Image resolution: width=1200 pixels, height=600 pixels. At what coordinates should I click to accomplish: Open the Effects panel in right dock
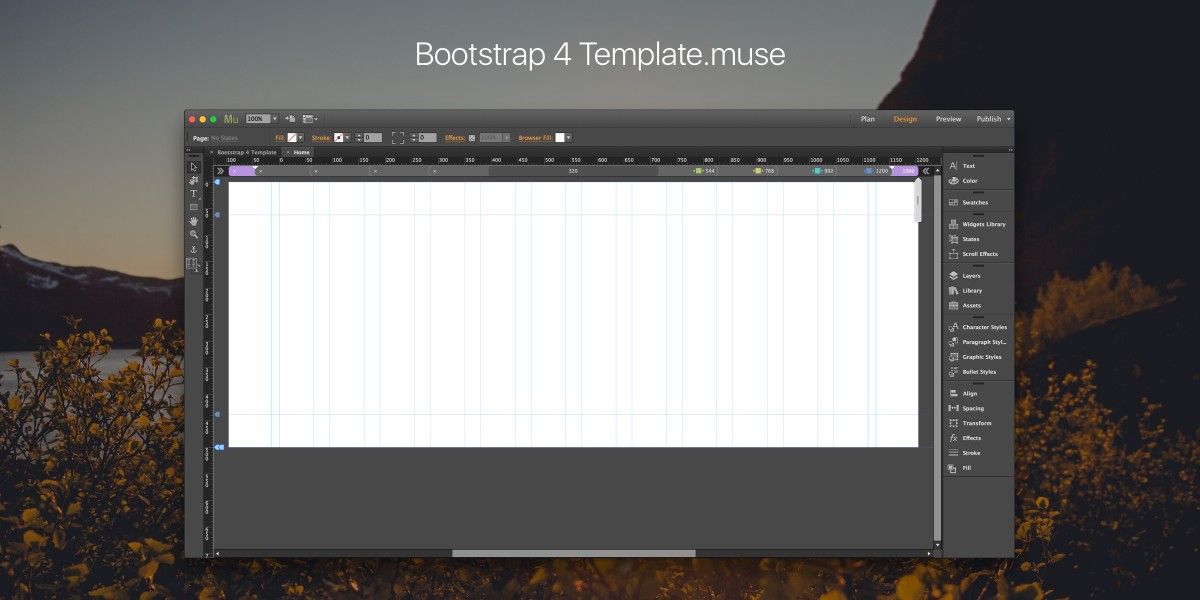point(965,438)
